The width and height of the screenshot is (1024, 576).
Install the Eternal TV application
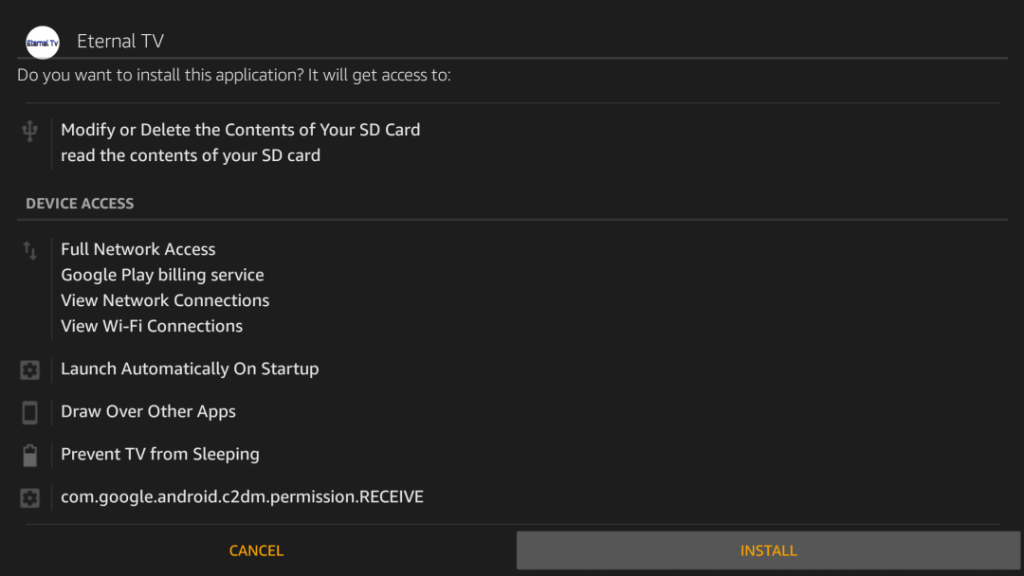tap(768, 551)
